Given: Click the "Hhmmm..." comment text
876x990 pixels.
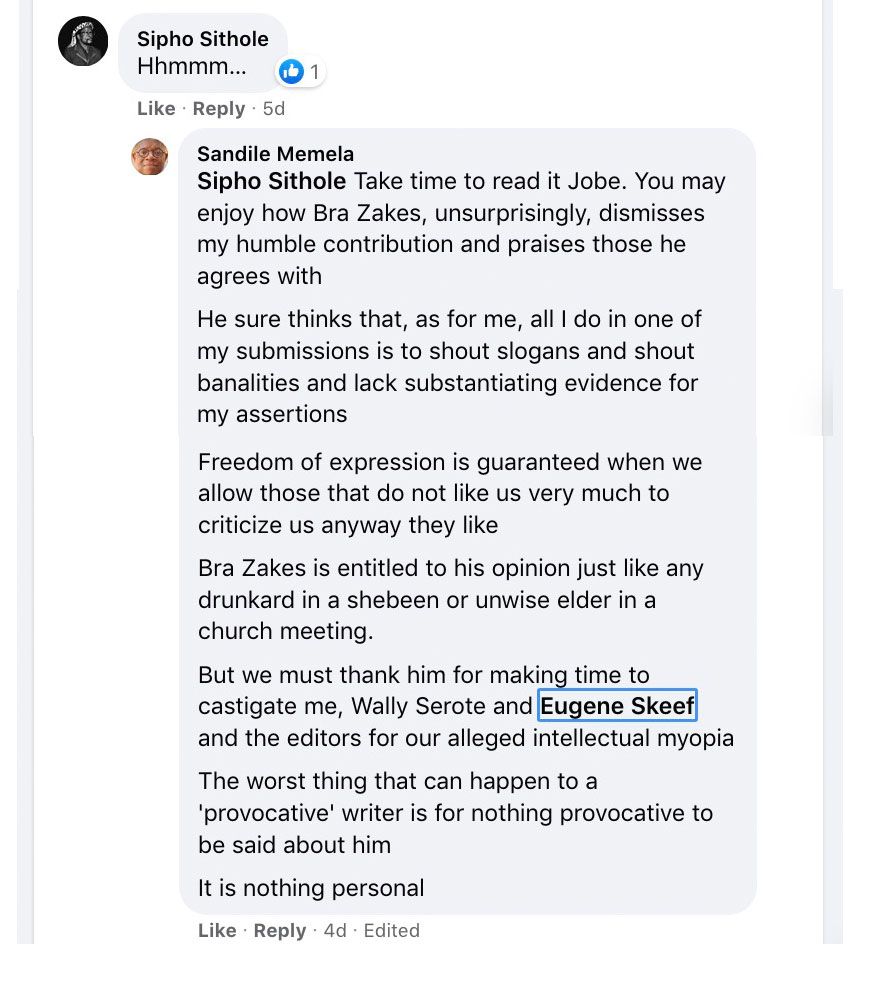Looking at the screenshot, I should [191, 68].
